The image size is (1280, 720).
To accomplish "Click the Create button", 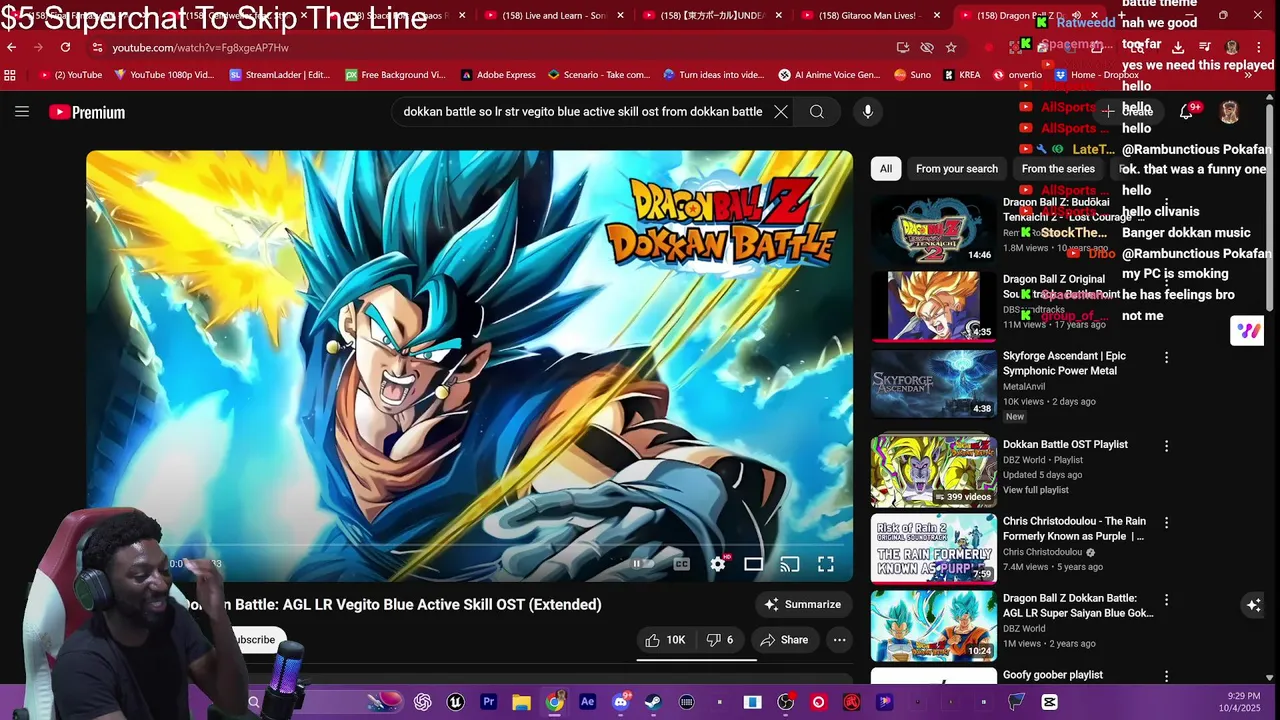I will click(x=1128, y=112).
